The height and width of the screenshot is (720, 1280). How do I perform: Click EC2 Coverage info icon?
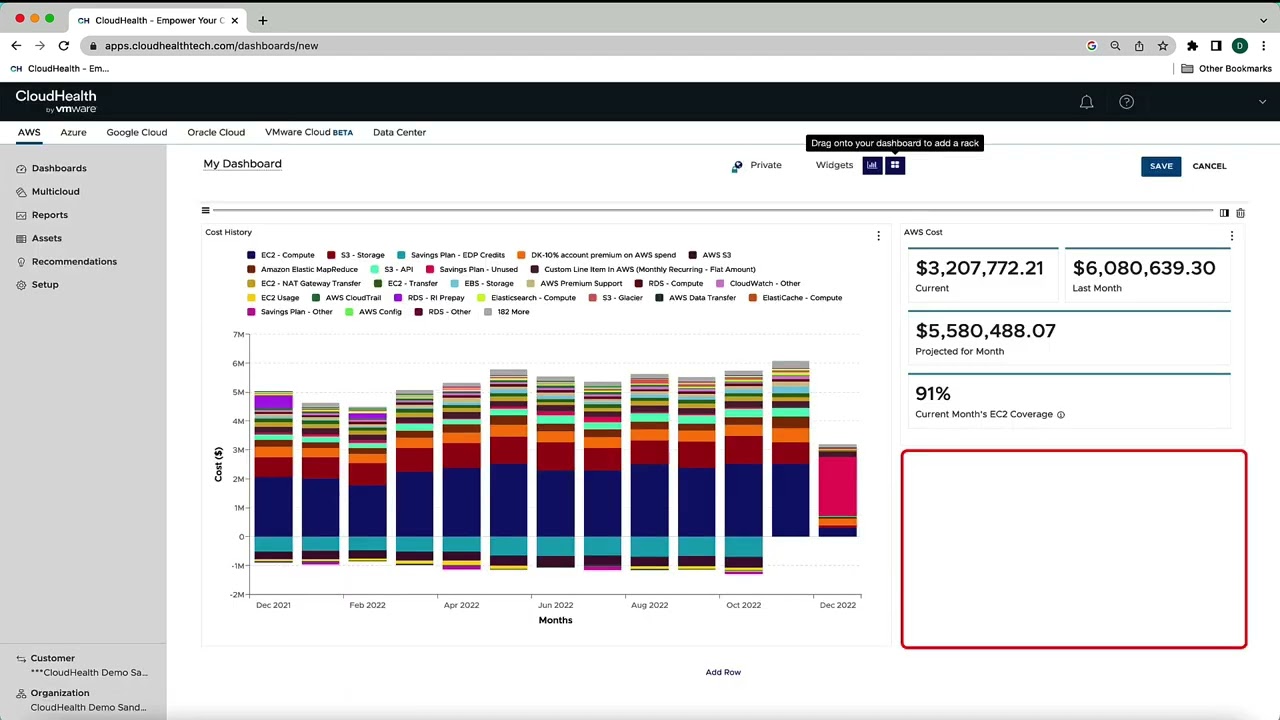1061,414
